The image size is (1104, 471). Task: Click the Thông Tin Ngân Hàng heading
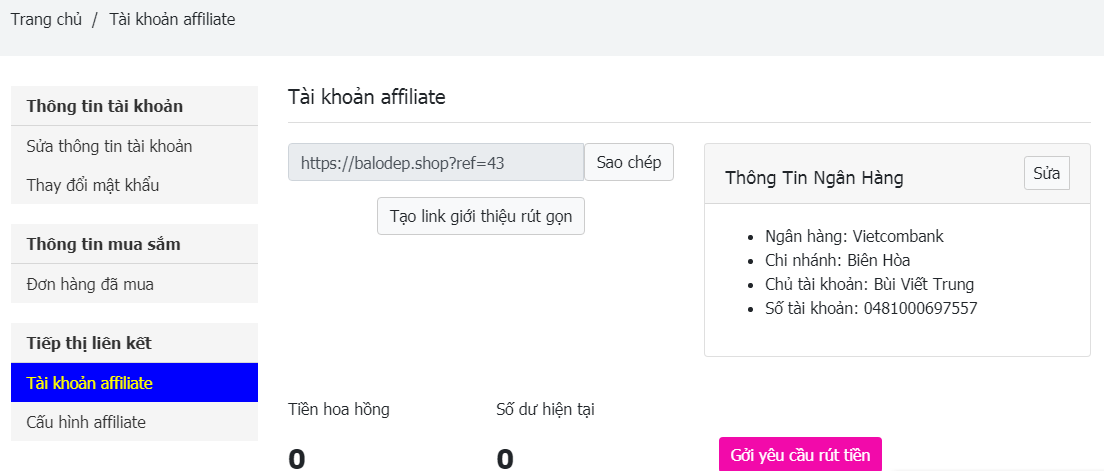point(814,178)
